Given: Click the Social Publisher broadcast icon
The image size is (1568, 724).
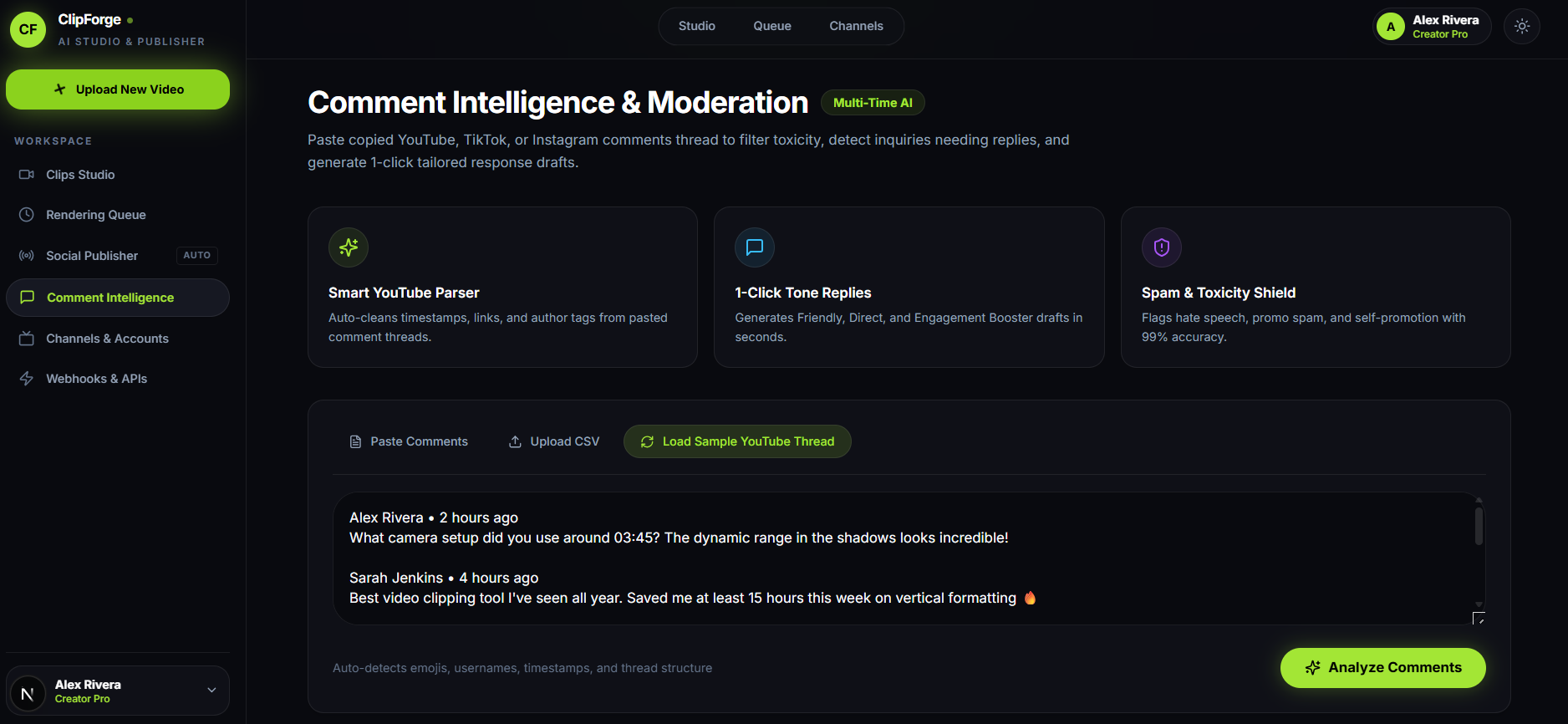Looking at the screenshot, I should pyautogui.click(x=27, y=256).
